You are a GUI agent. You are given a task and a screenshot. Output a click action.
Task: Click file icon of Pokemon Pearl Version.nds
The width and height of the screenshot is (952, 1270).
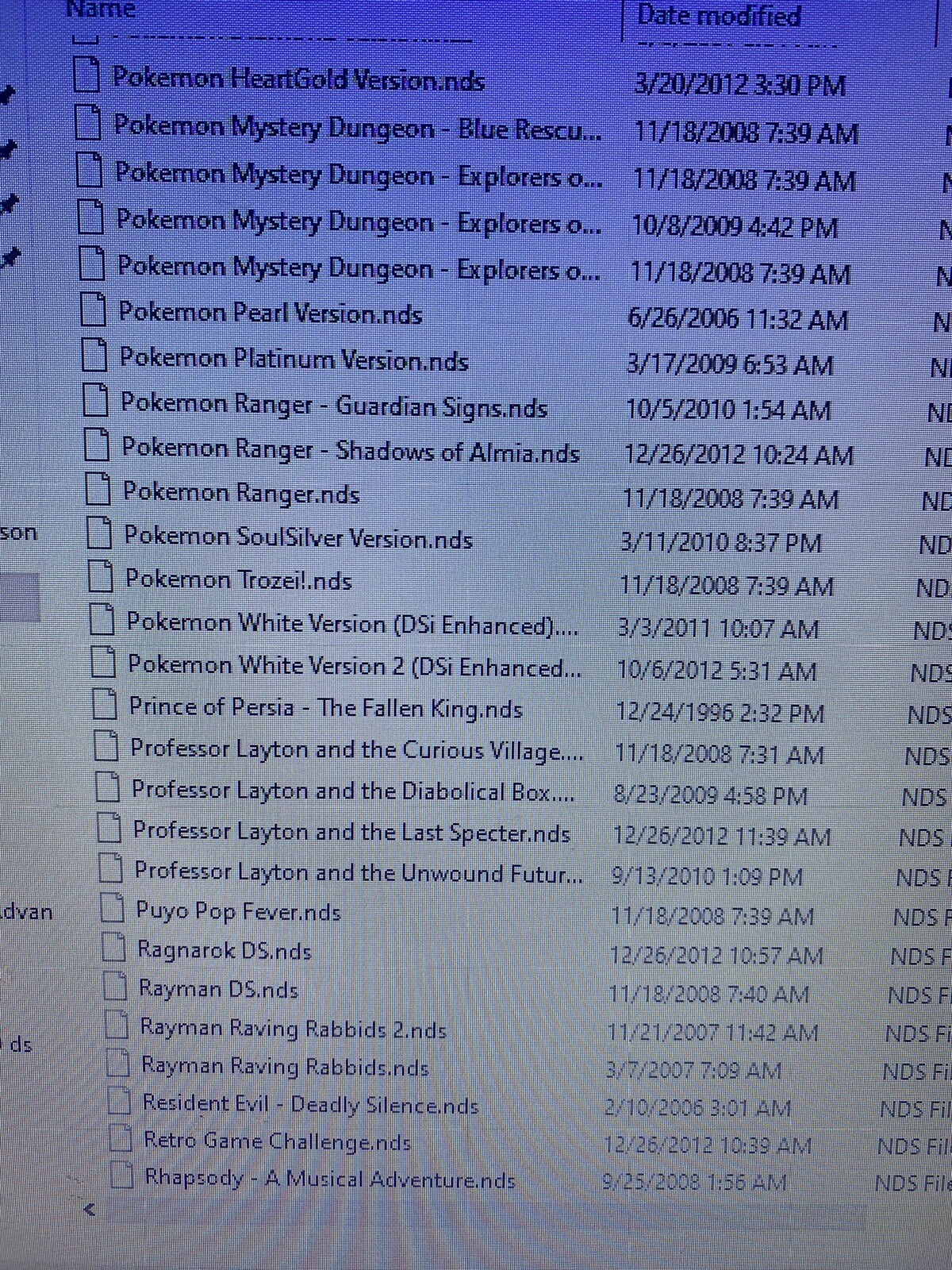tap(94, 310)
